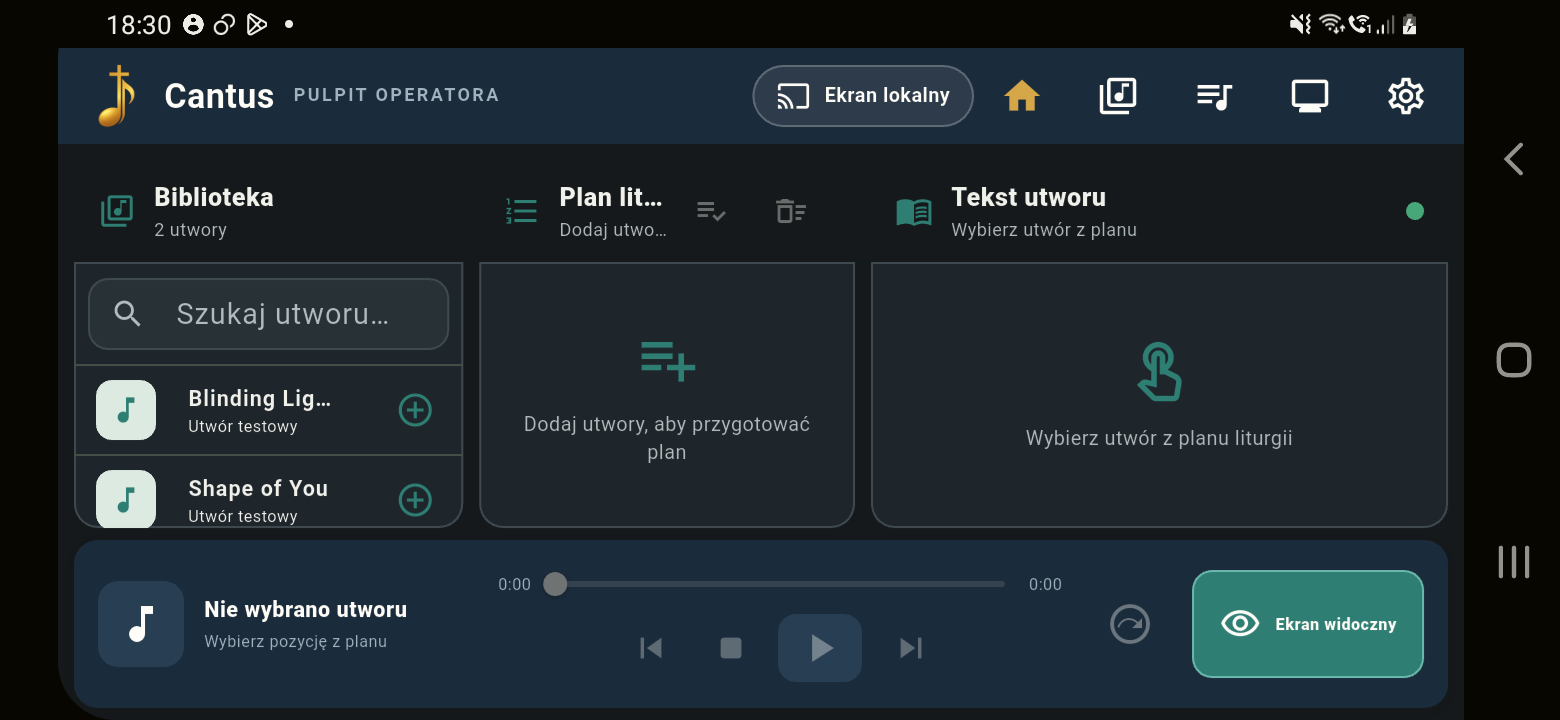The width and height of the screenshot is (1560, 720).
Task: Open the display monitor icon in top bar
Action: (1310, 96)
